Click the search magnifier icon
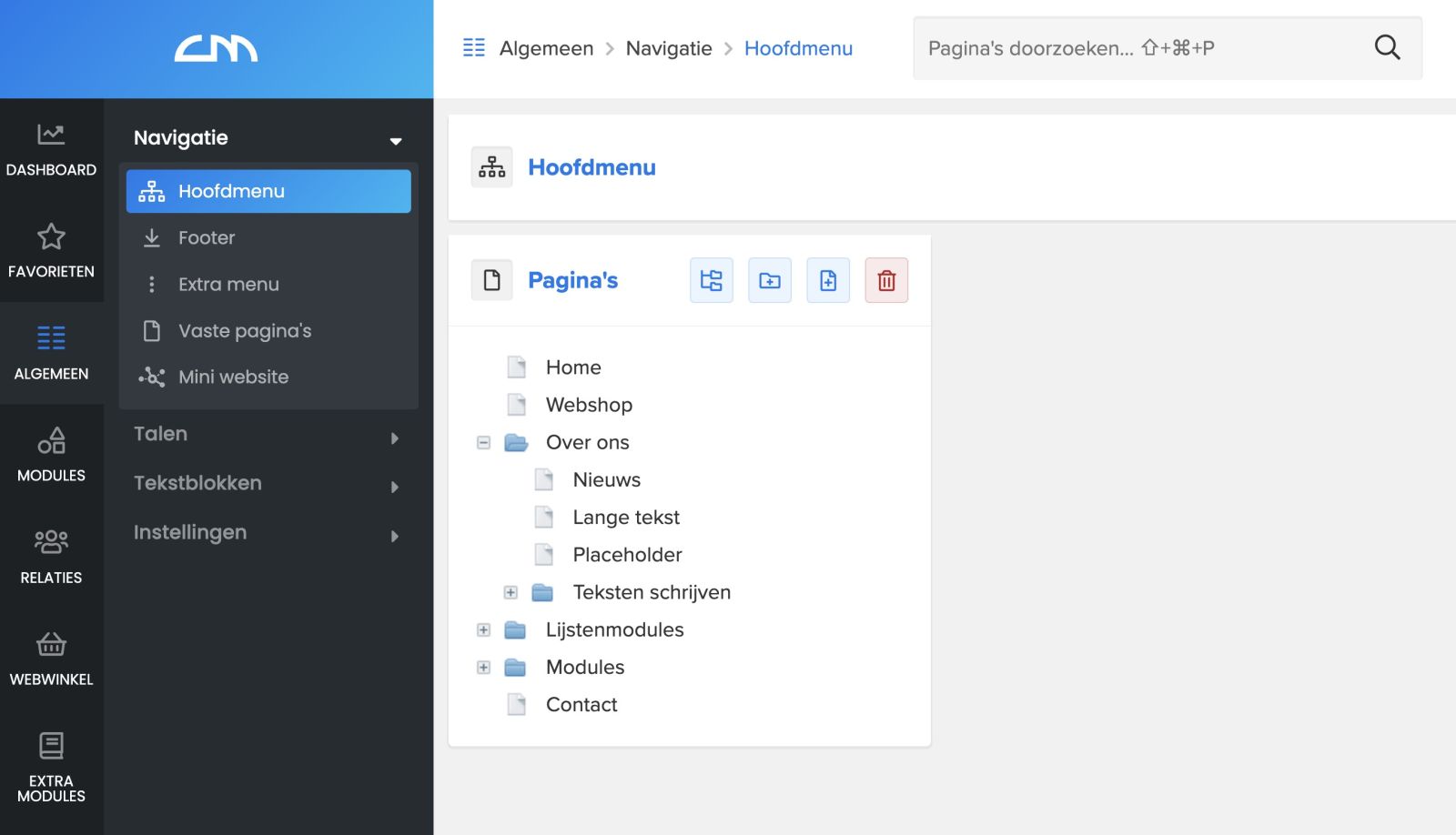The height and width of the screenshot is (835, 1456). point(1387,47)
